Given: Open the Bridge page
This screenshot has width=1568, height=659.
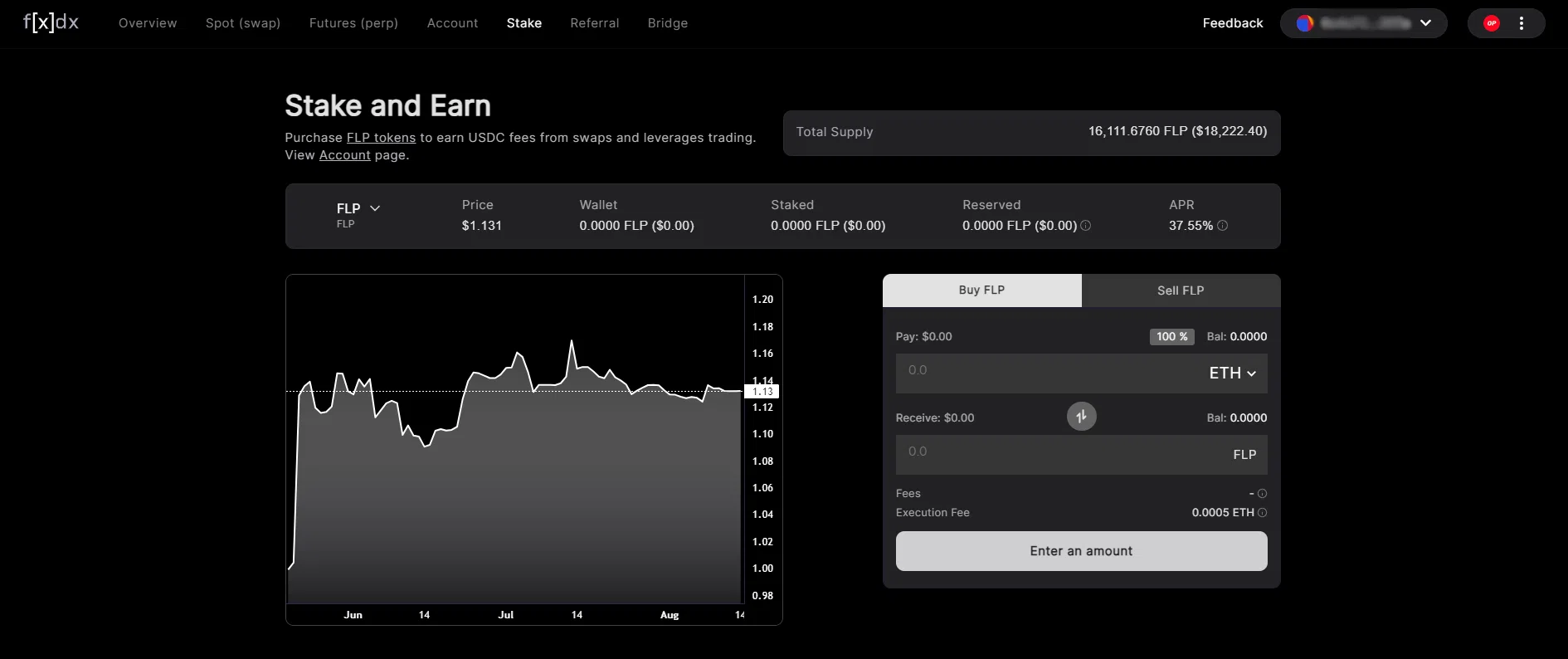Looking at the screenshot, I should pyautogui.click(x=668, y=23).
